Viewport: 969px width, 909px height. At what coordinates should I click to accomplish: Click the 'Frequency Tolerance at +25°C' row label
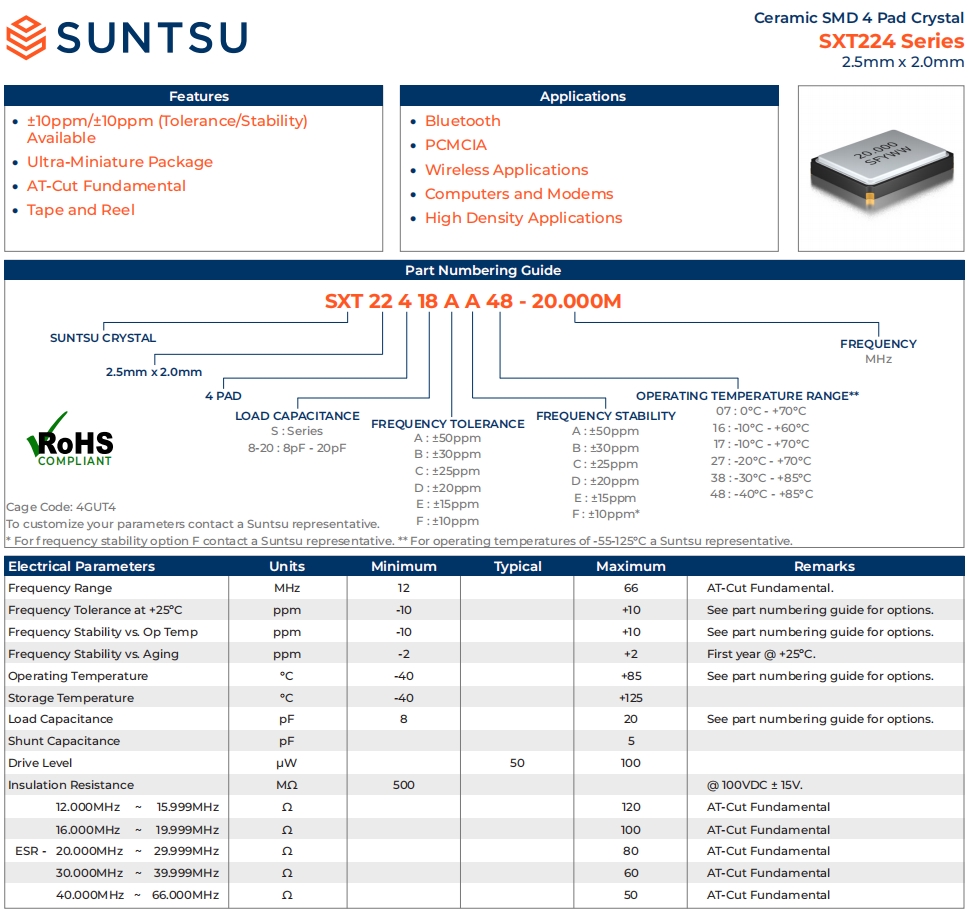tap(95, 610)
